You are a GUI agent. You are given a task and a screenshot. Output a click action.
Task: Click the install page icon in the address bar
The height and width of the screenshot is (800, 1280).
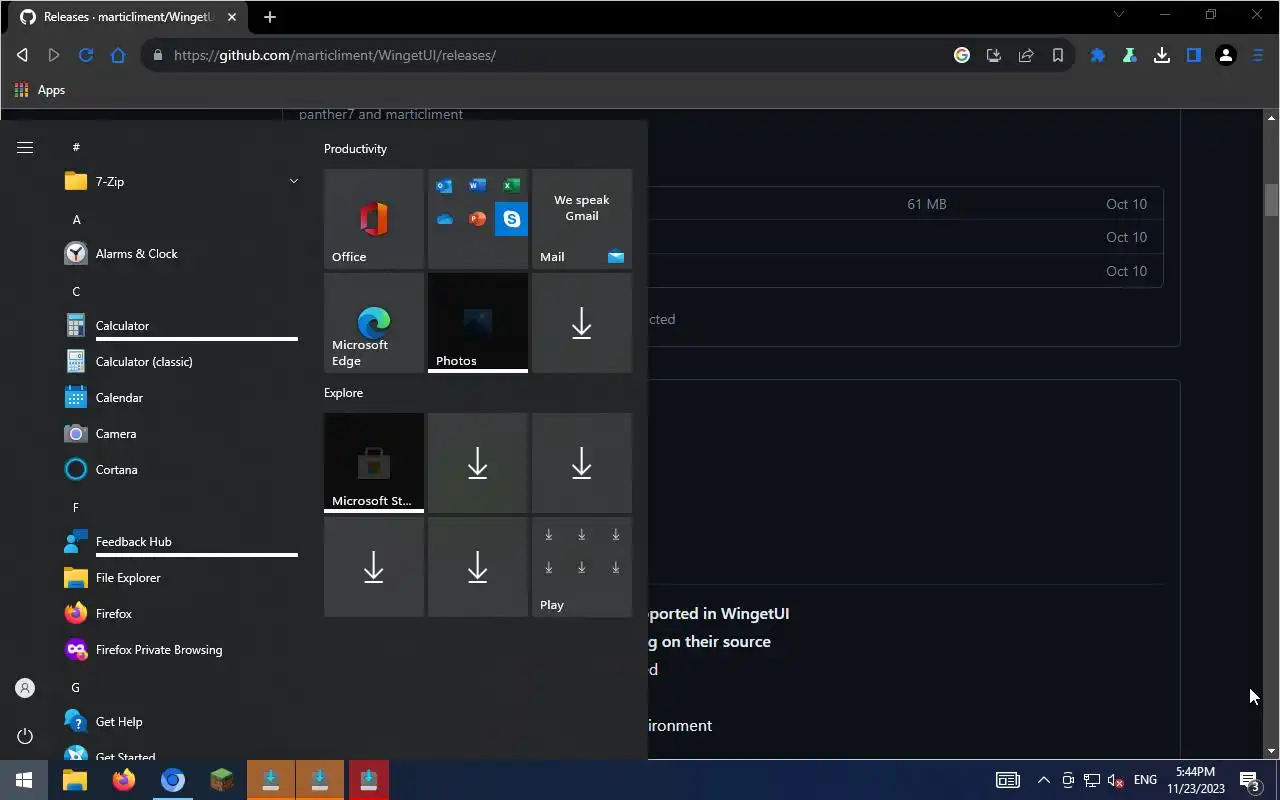(994, 55)
